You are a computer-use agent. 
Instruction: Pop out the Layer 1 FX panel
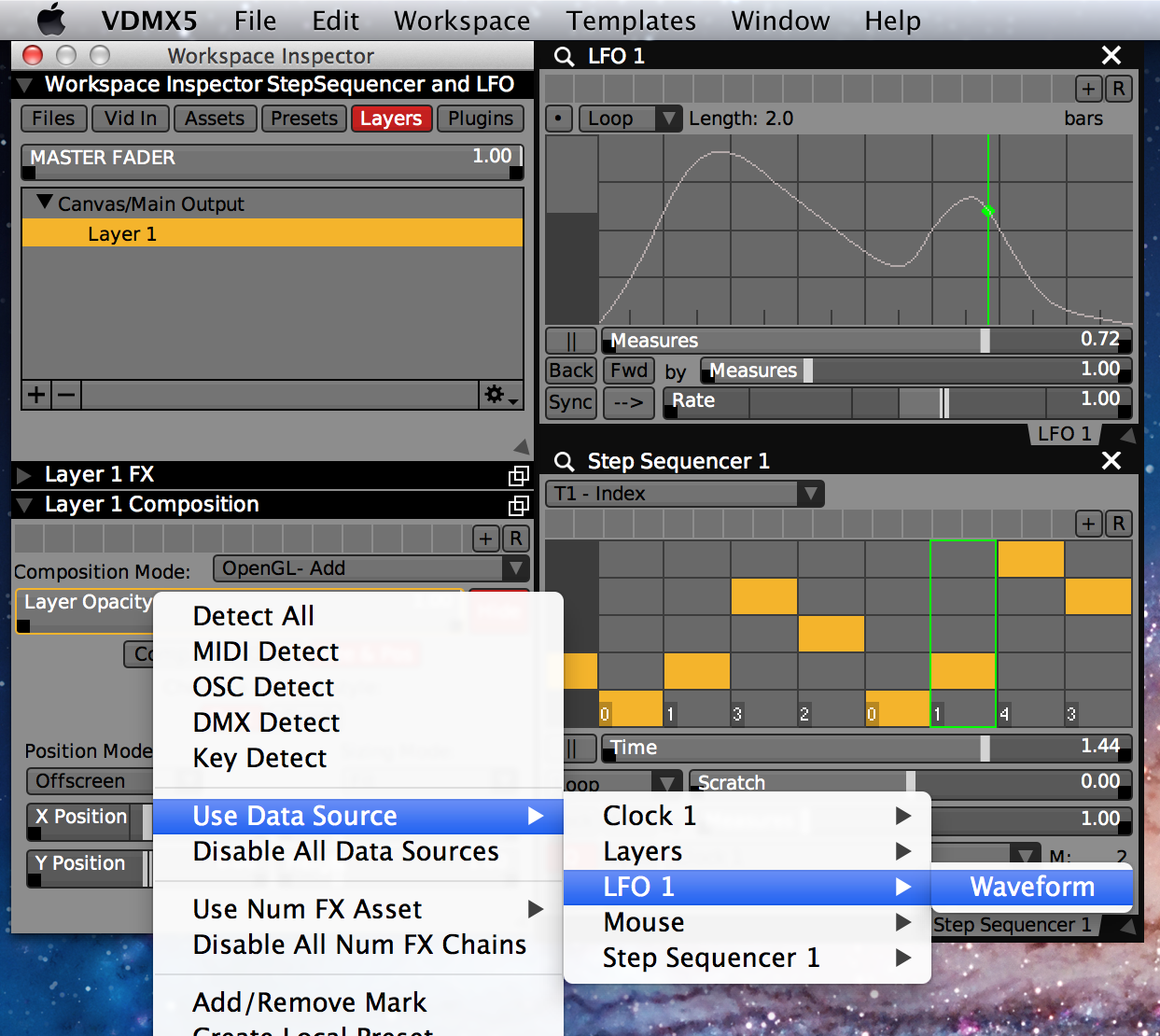pos(519,476)
